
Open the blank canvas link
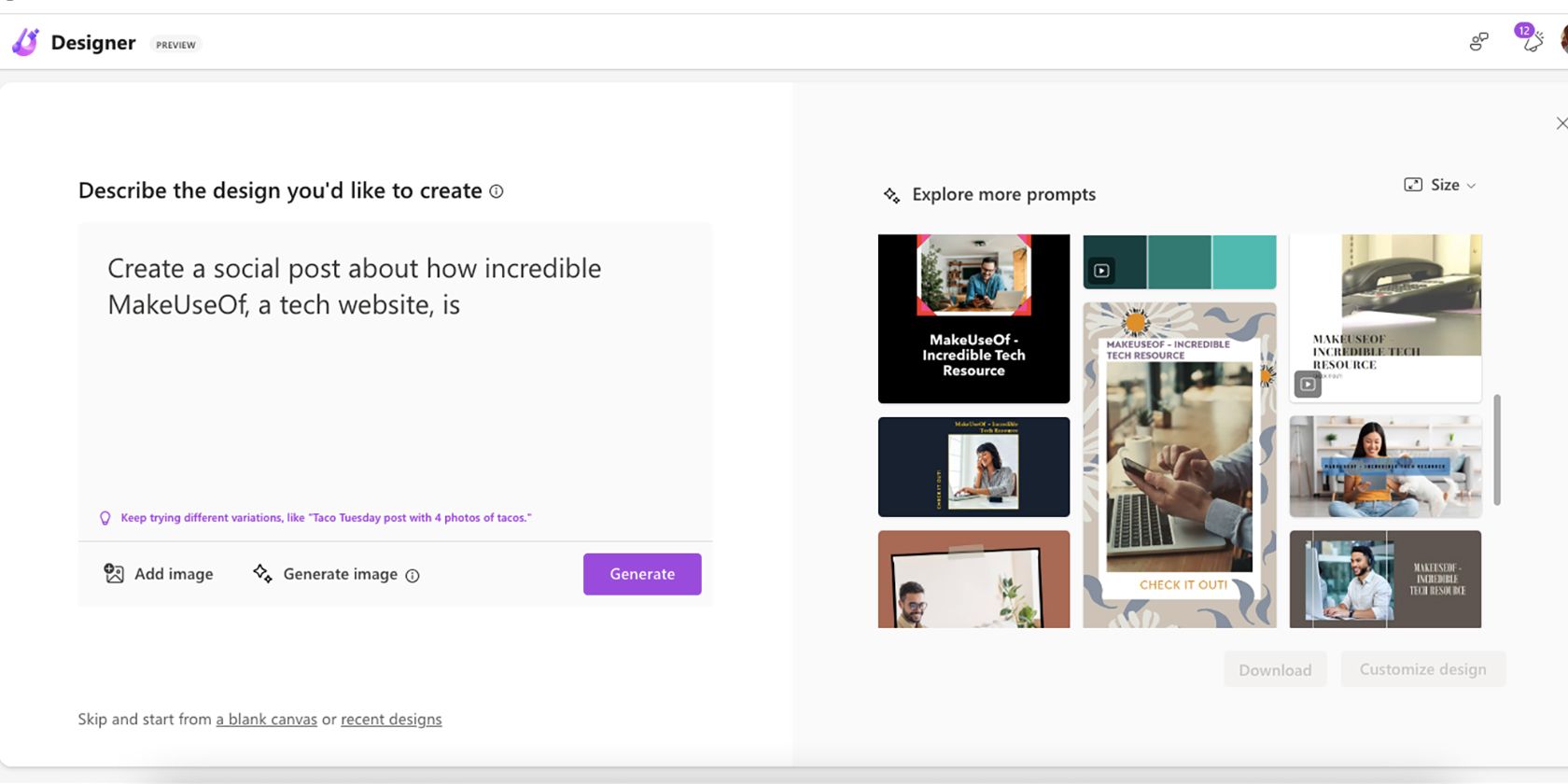click(267, 720)
